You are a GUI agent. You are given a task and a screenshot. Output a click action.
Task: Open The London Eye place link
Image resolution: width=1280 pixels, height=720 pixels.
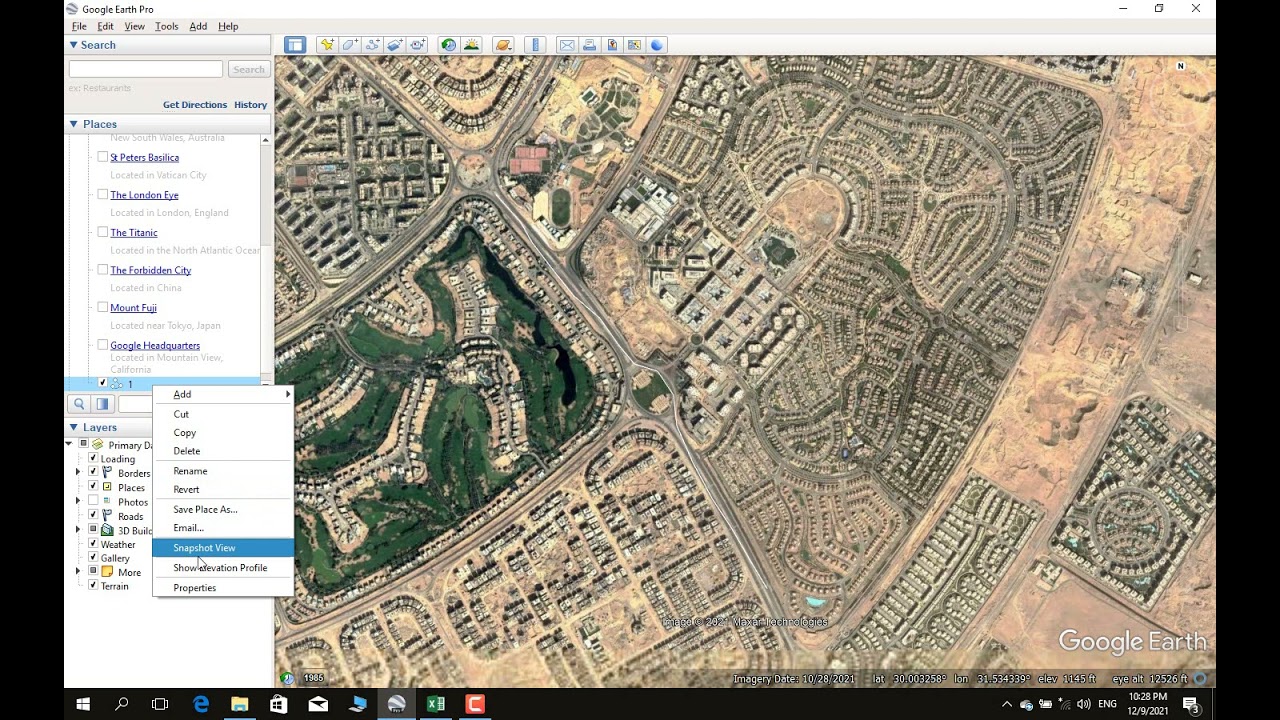coord(144,195)
